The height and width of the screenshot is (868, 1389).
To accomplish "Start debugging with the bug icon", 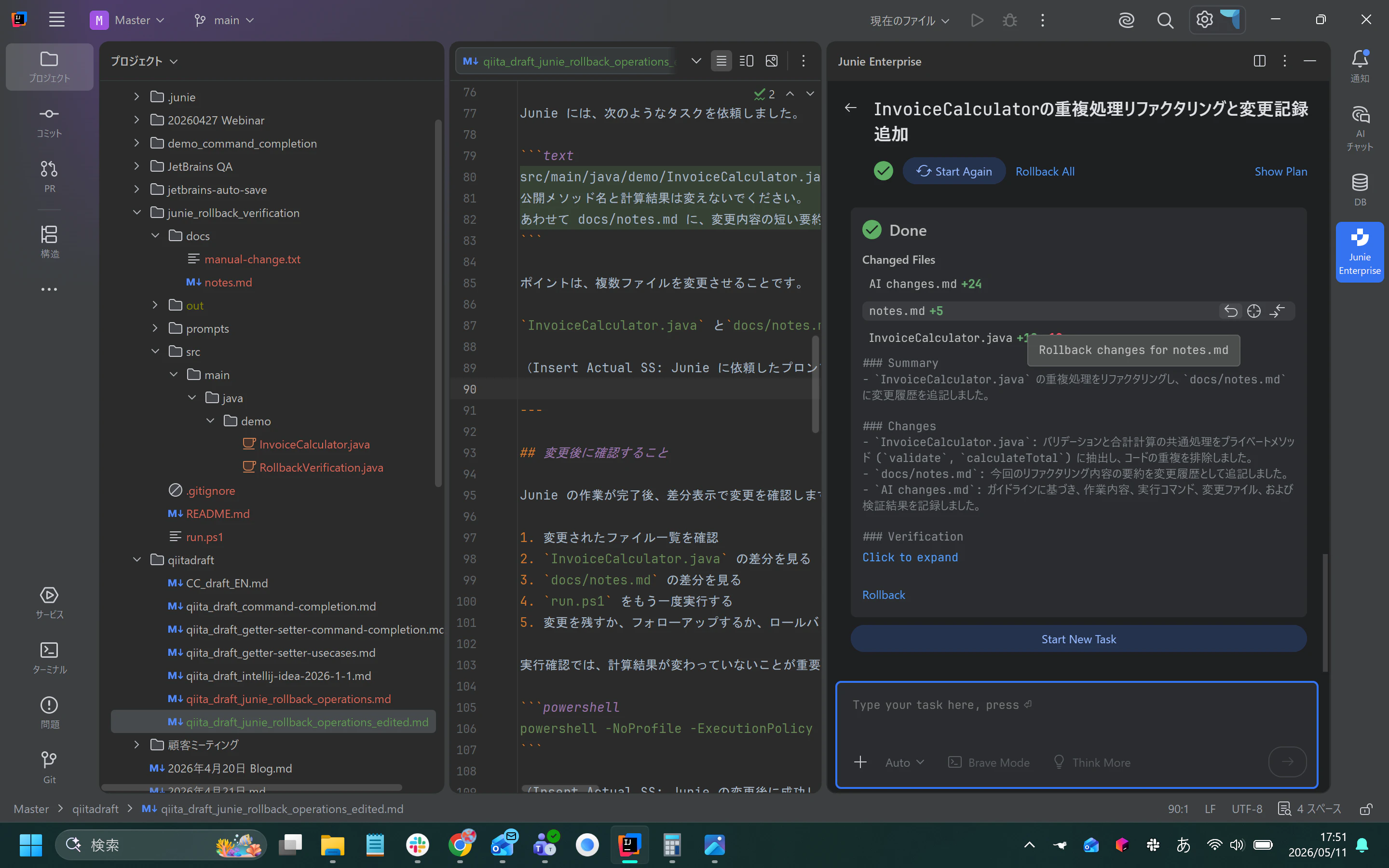I will 1009,21.
